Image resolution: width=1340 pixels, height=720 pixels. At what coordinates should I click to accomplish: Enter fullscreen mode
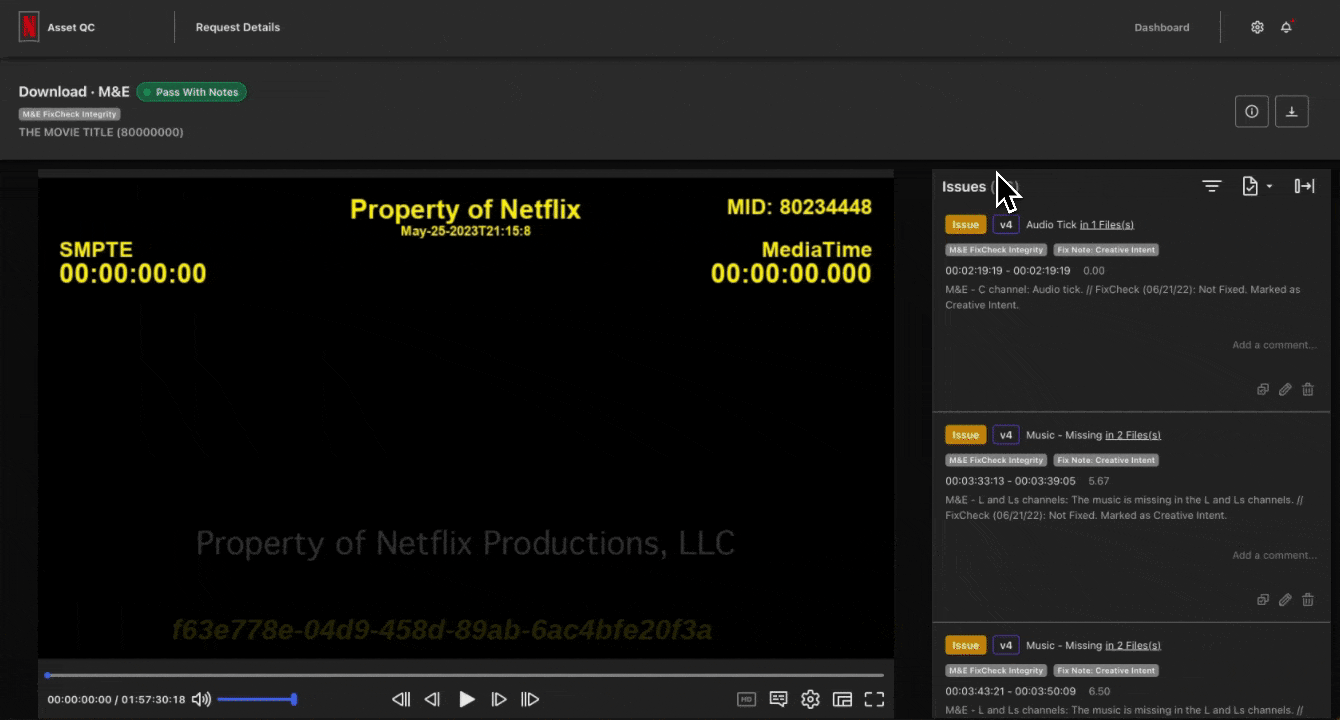[x=874, y=699]
